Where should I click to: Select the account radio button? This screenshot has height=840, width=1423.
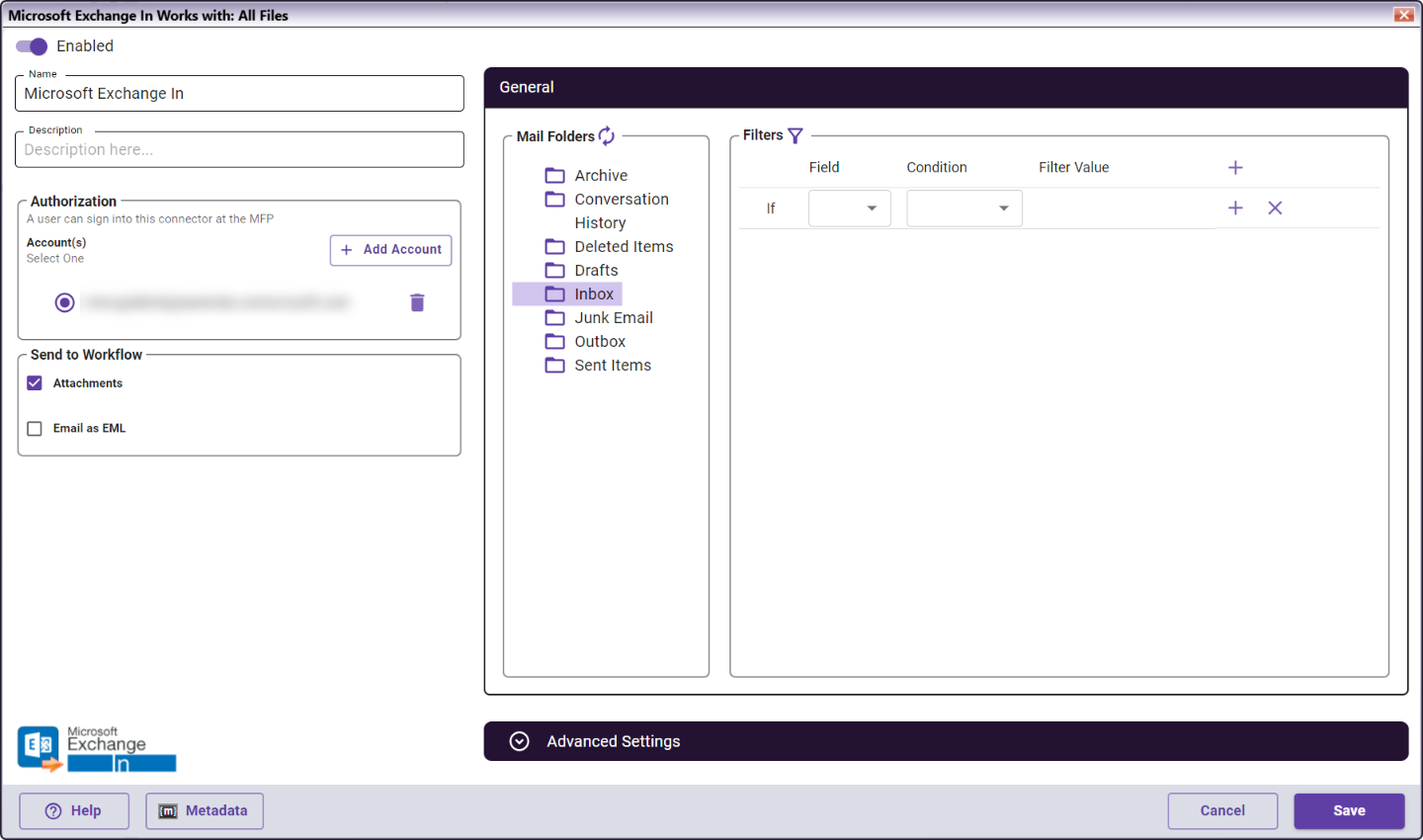tap(64, 302)
